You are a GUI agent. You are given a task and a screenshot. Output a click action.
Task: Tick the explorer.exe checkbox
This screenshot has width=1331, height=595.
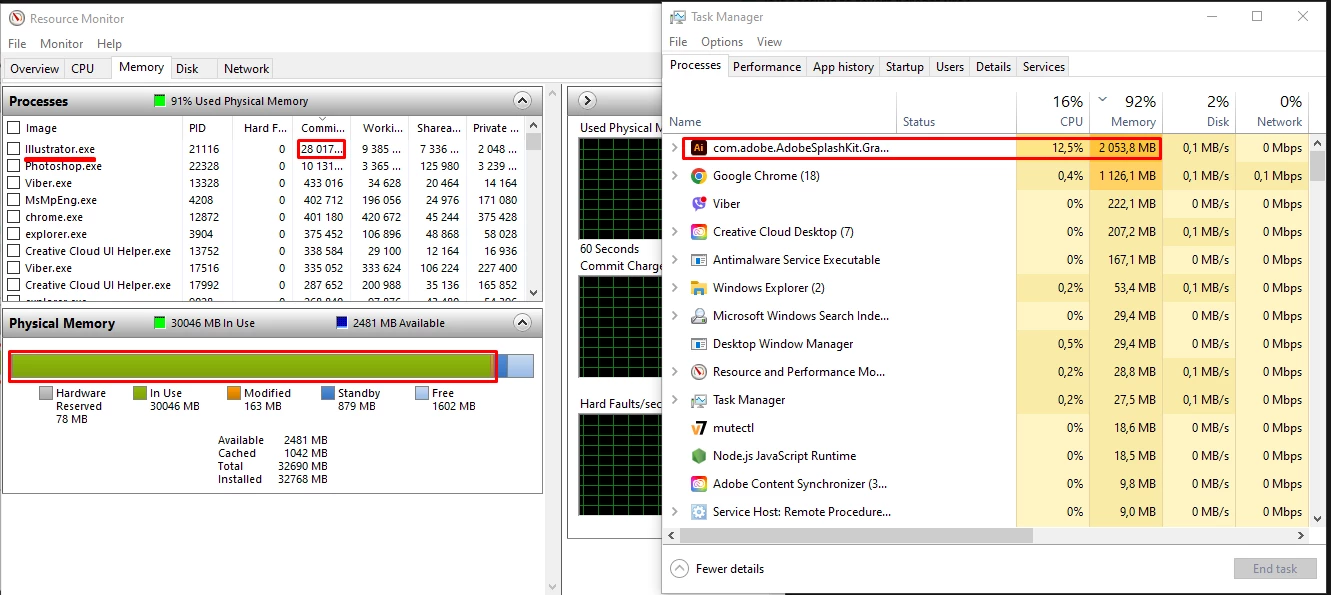[14, 234]
